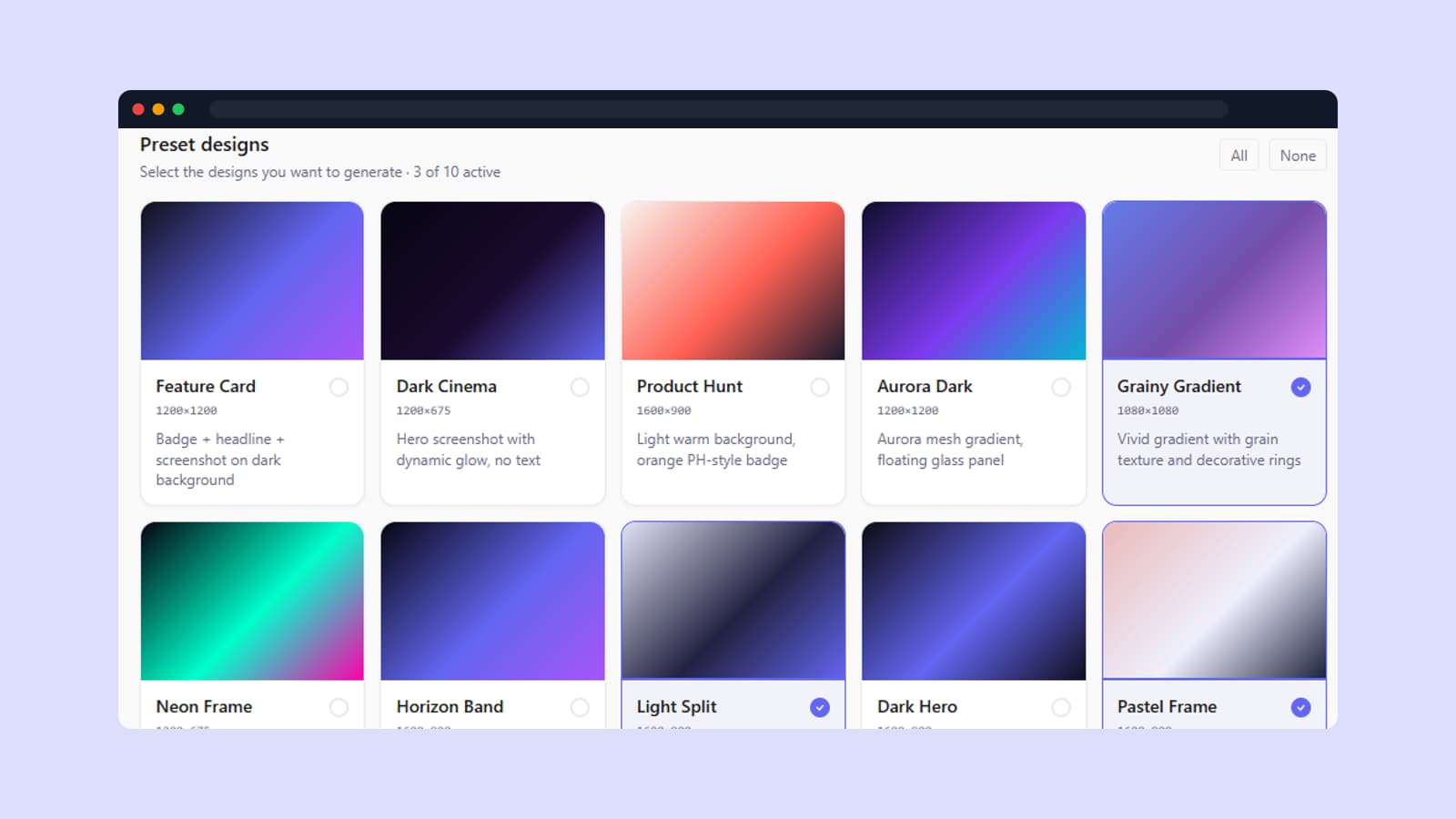The image size is (1456, 819).
Task: Select the Dark Hero preset
Action: pyautogui.click(x=1061, y=707)
